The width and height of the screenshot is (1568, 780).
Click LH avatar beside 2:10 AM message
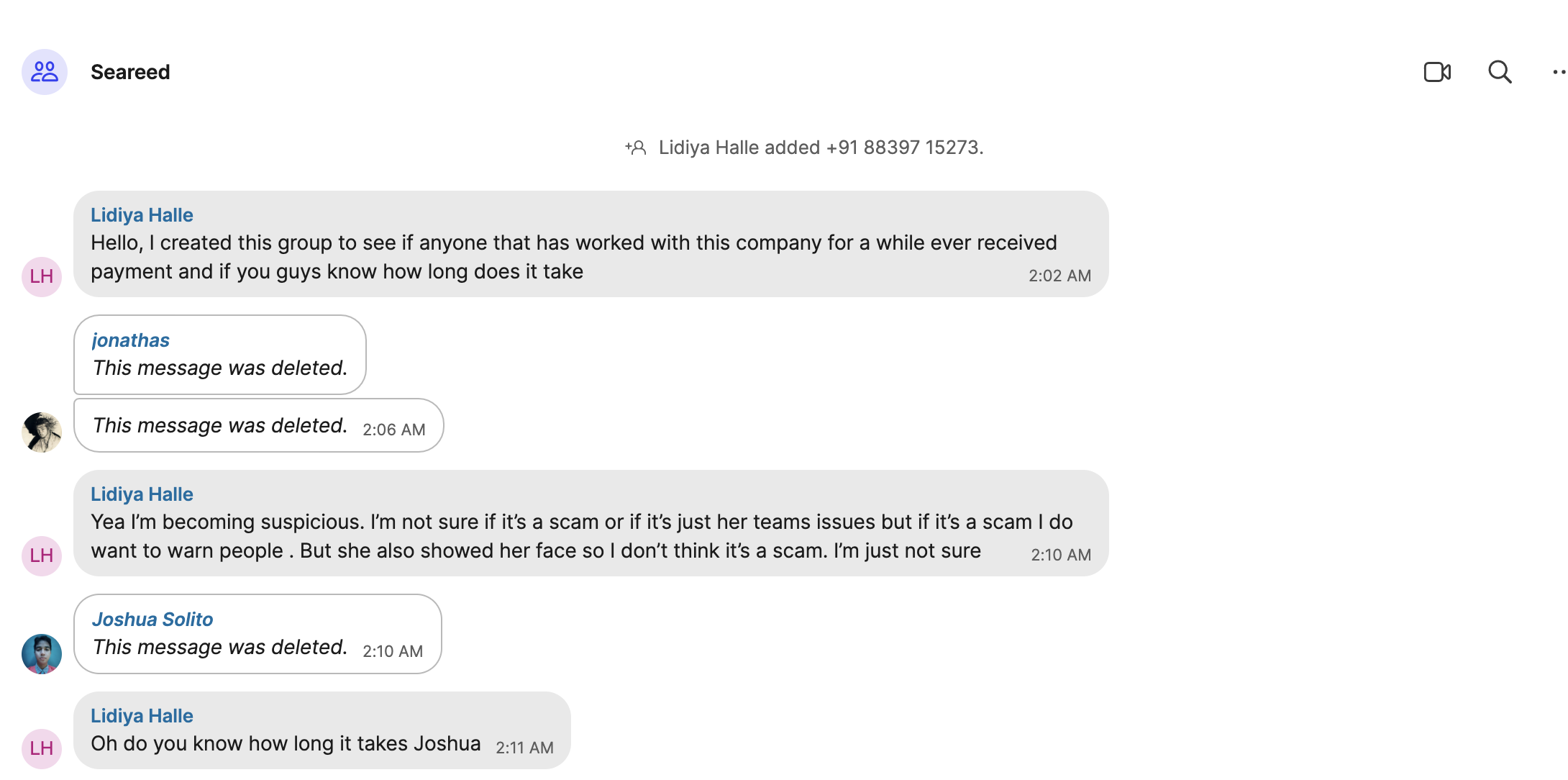(42, 556)
